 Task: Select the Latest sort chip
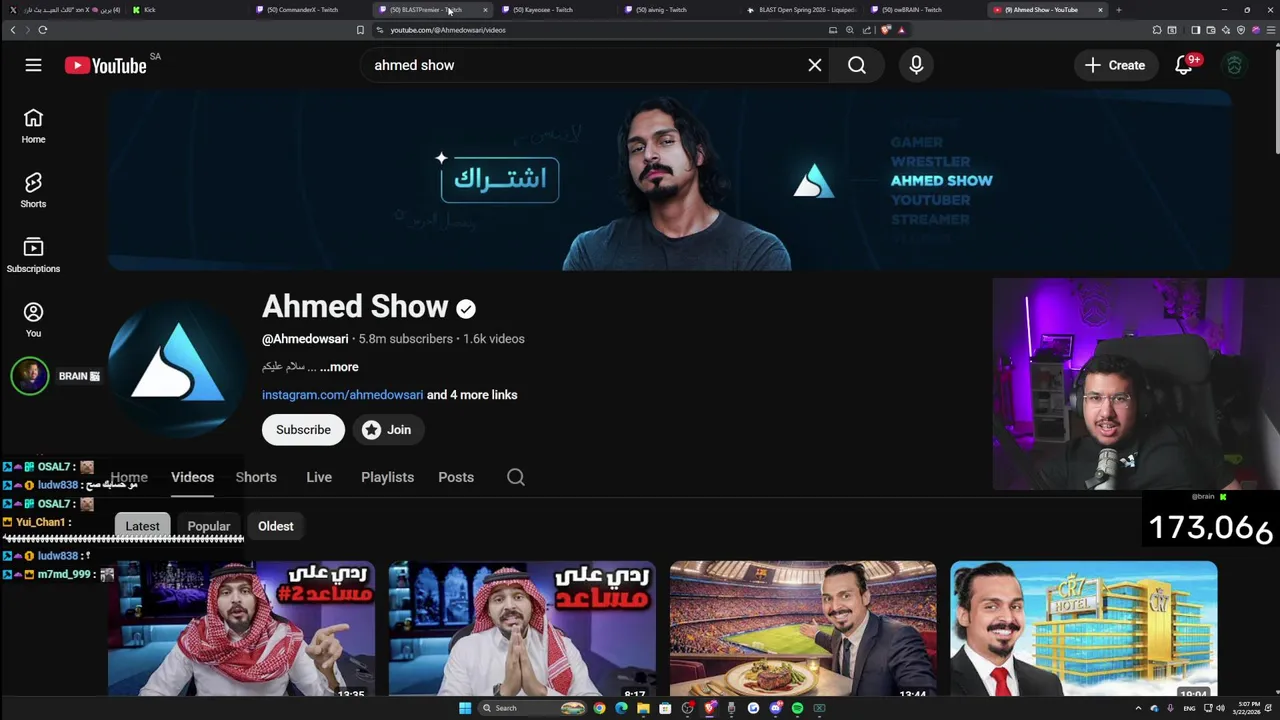[142, 526]
